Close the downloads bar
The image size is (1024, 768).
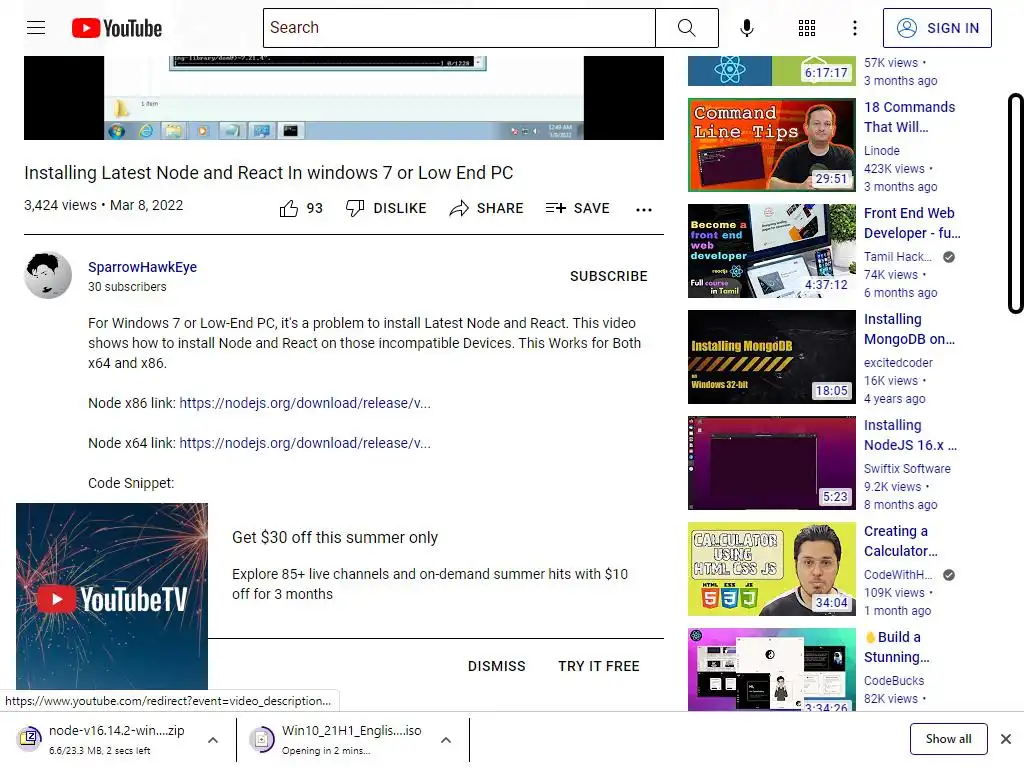click(1006, 739)
